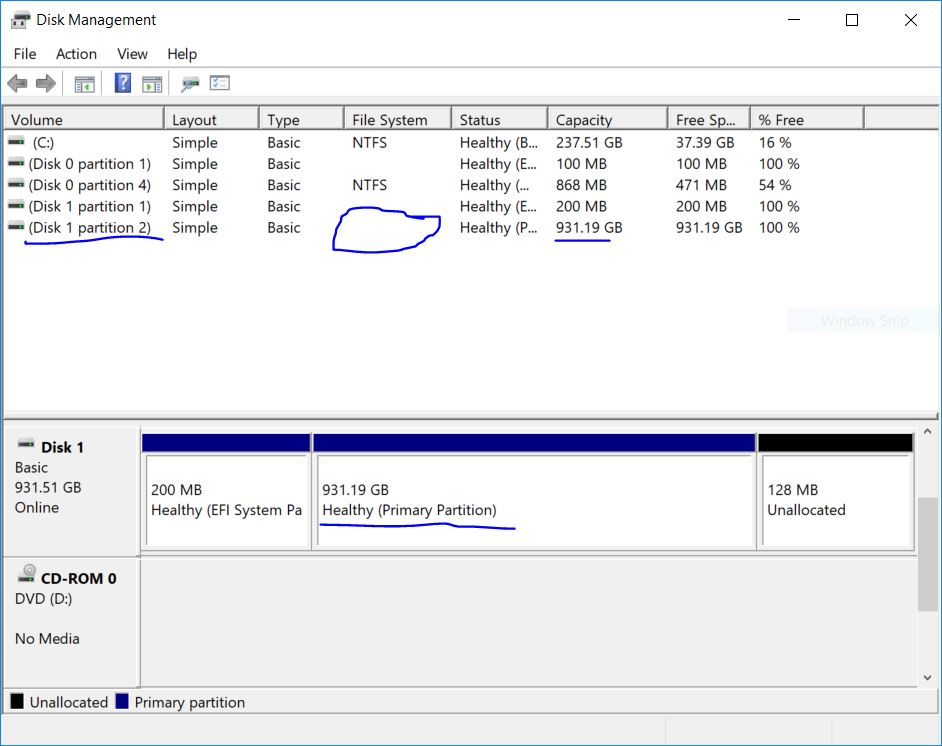Viewport: 942px width, 746px height.
Task: Click Healthy (B... status cell of C:
Action: coord(499,143)
